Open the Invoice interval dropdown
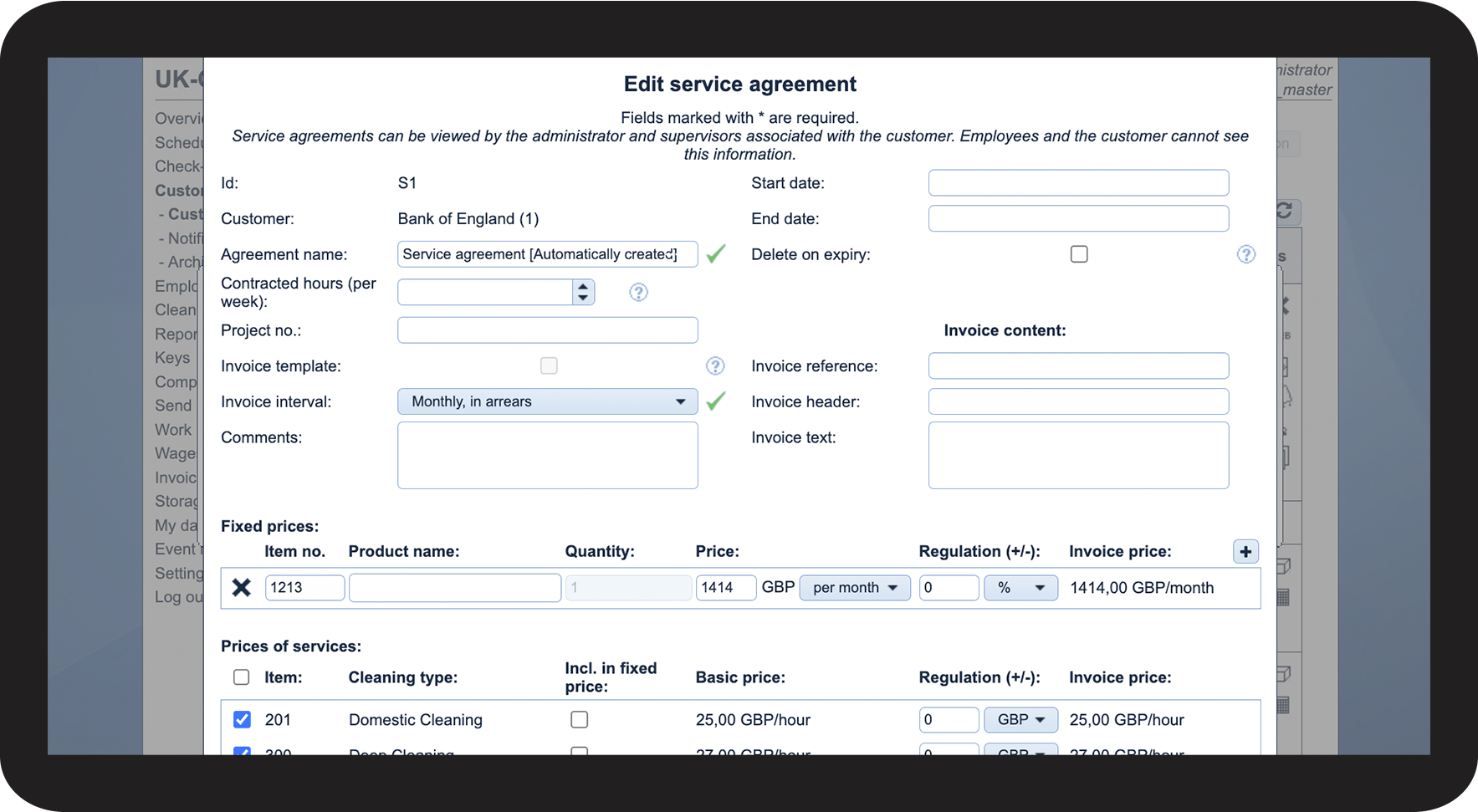The image size is (1478, 812). click(x=547, y=401)
